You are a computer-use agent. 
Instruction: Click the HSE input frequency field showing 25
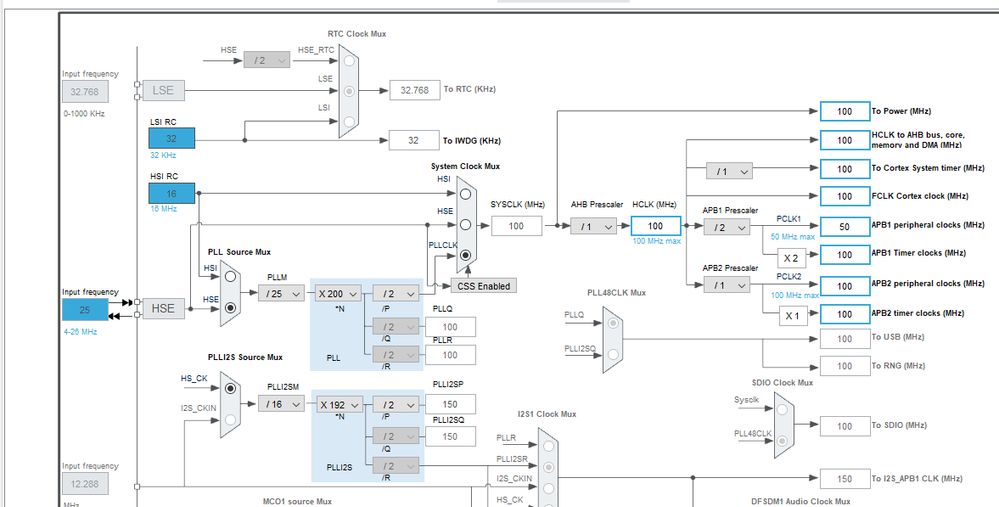85,310
